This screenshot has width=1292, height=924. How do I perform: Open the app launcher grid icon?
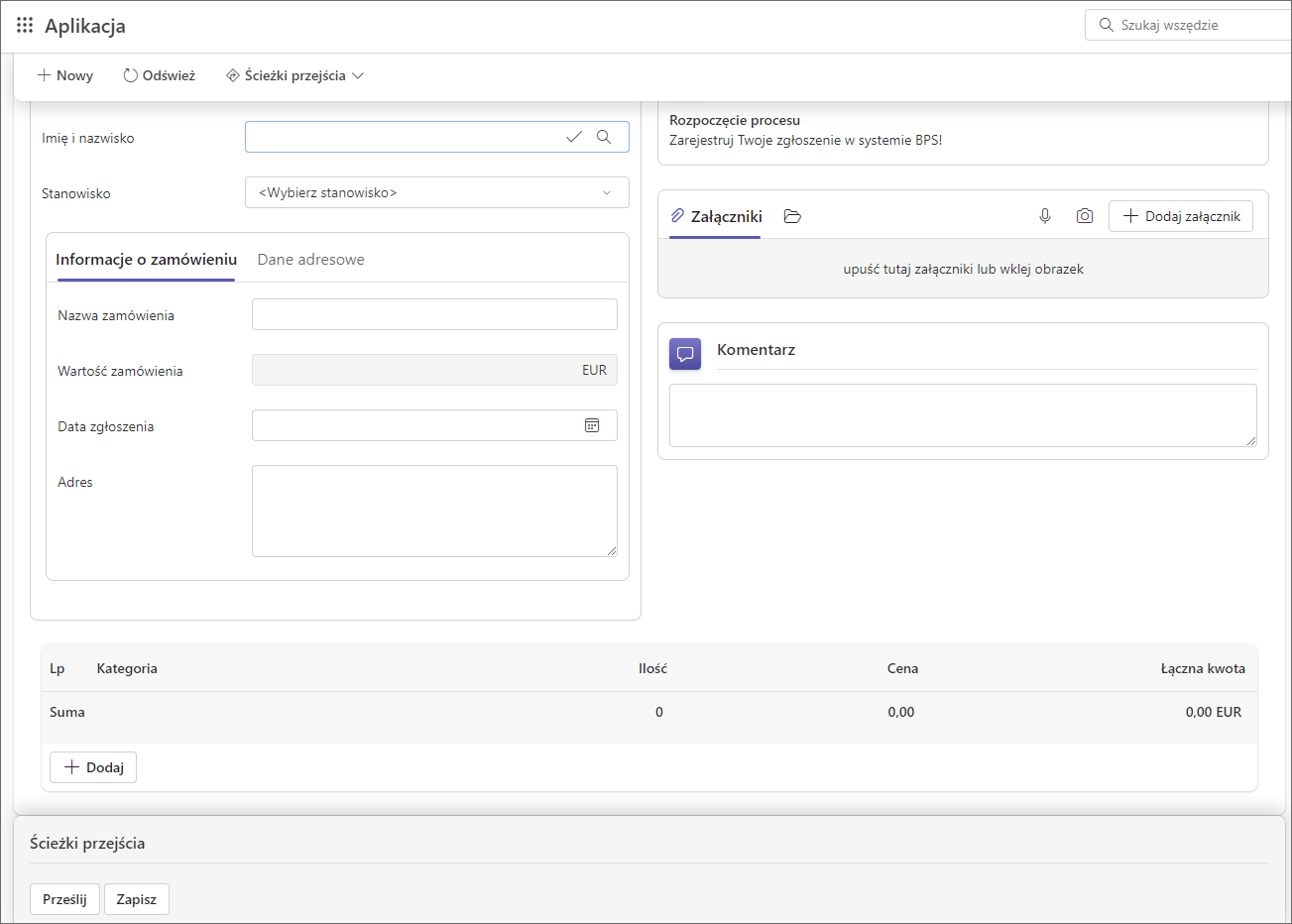click(25, 25)
